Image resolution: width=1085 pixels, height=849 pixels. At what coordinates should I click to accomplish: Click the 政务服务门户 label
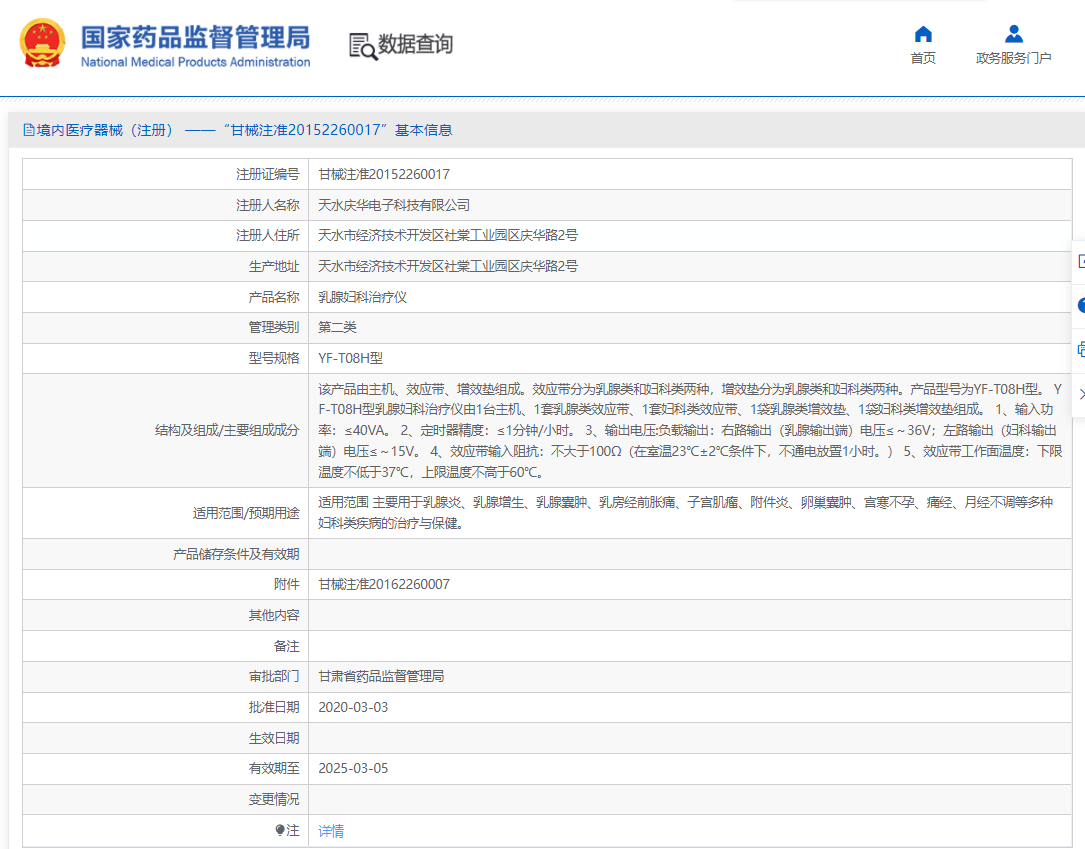pos(1014,58)
